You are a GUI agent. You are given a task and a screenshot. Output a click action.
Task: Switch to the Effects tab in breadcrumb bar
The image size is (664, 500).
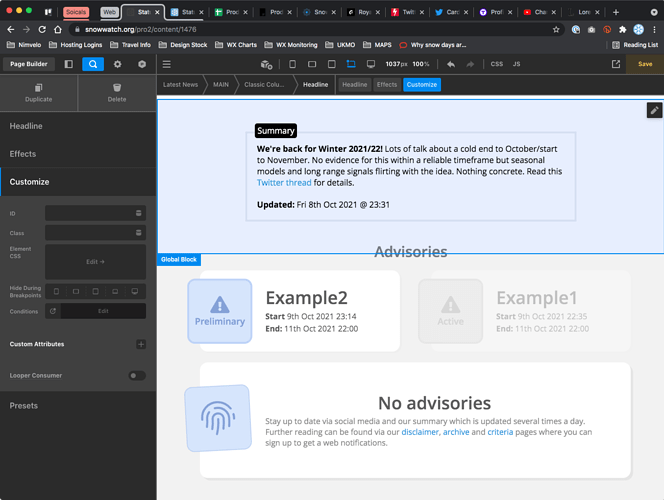tap(387, 85)
